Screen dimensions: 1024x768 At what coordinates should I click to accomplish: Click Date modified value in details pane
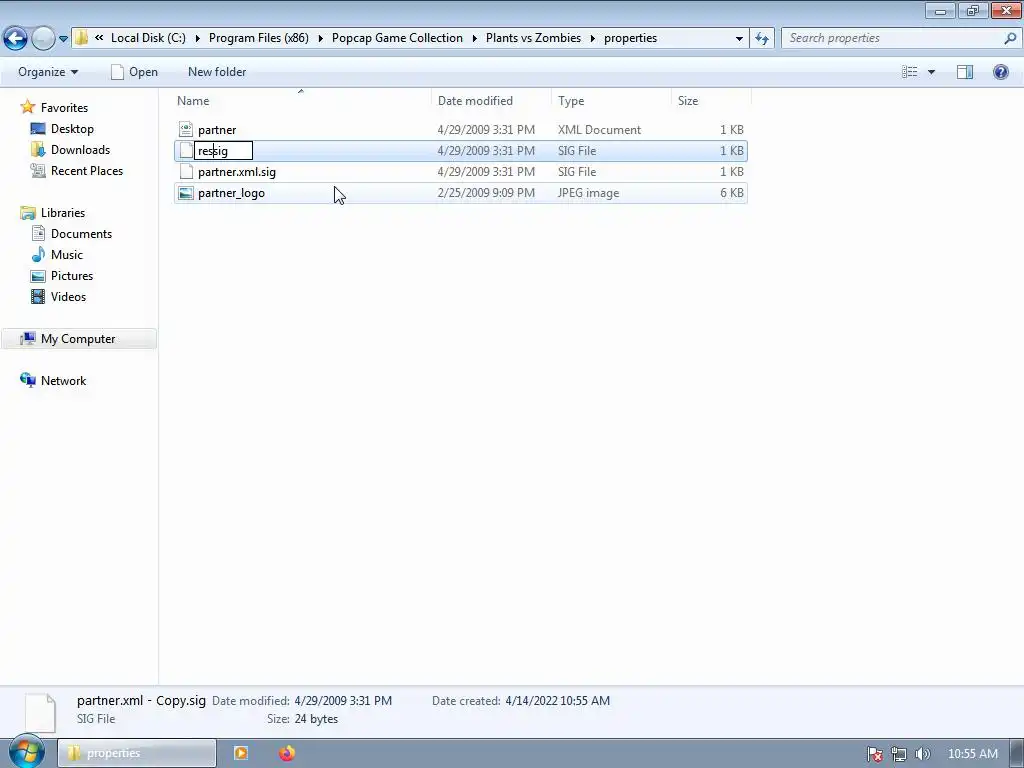(x=343, y=701)
